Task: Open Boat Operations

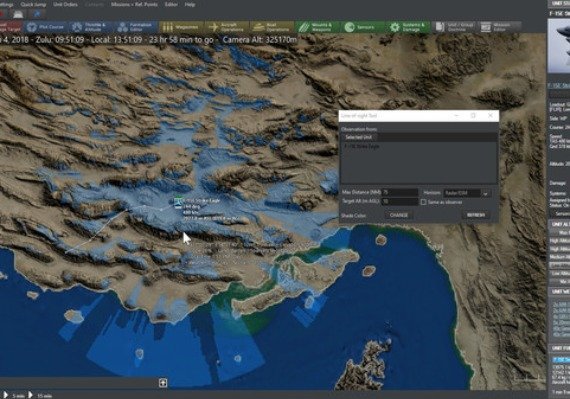Action: tap(272, 27)
